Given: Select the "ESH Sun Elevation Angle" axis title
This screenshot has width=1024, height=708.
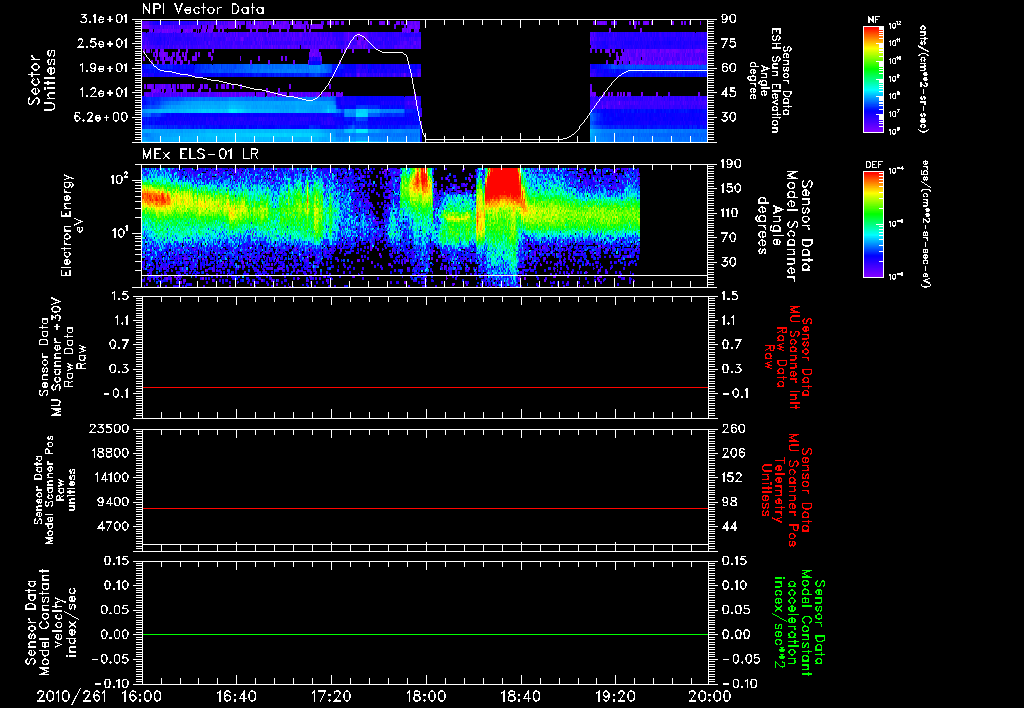Looking at the screenshot, I should 771,80.
